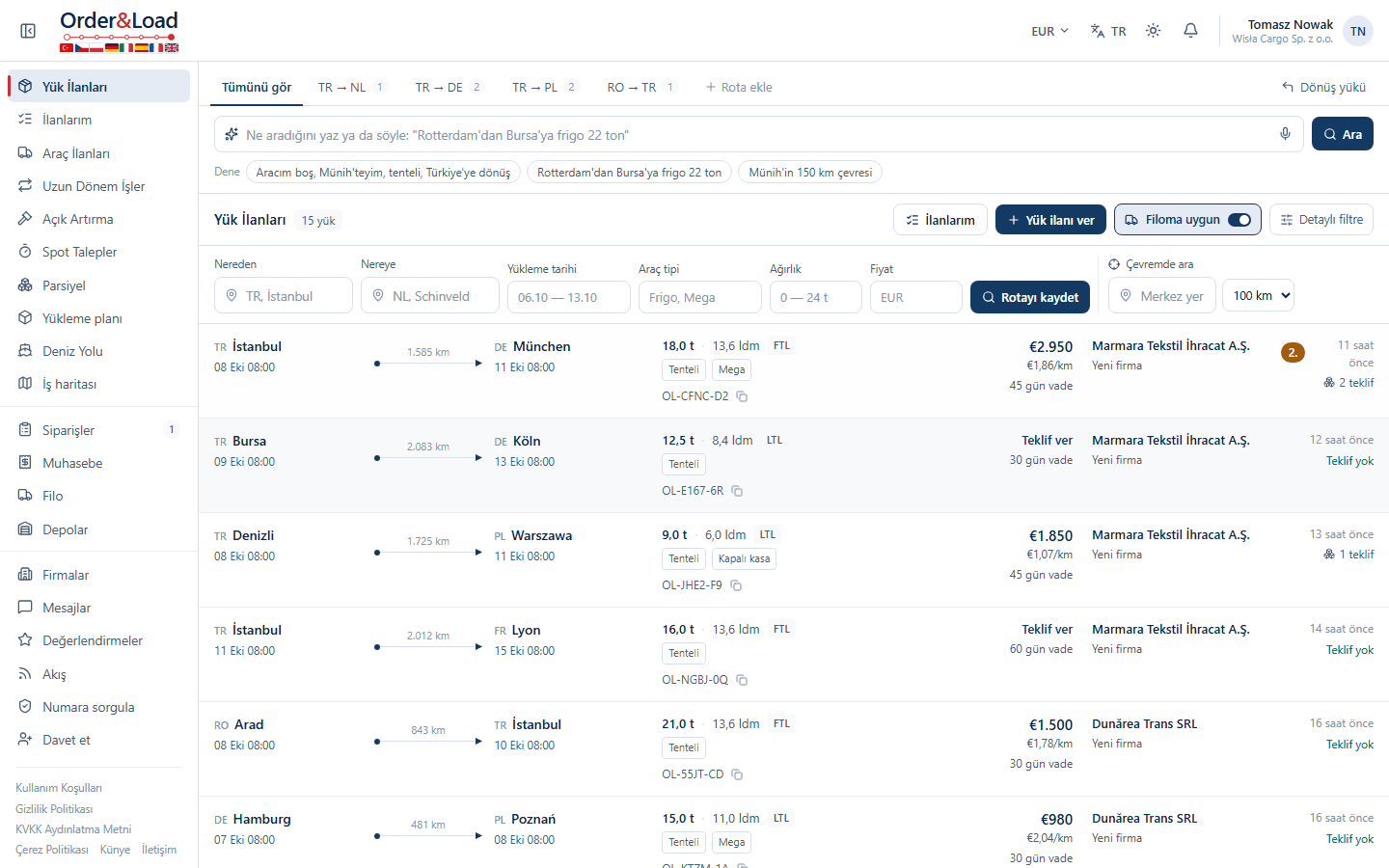Screen dimensions: 1389x868
Task: Click Yük ilanı ver button
Action: 1051,220
